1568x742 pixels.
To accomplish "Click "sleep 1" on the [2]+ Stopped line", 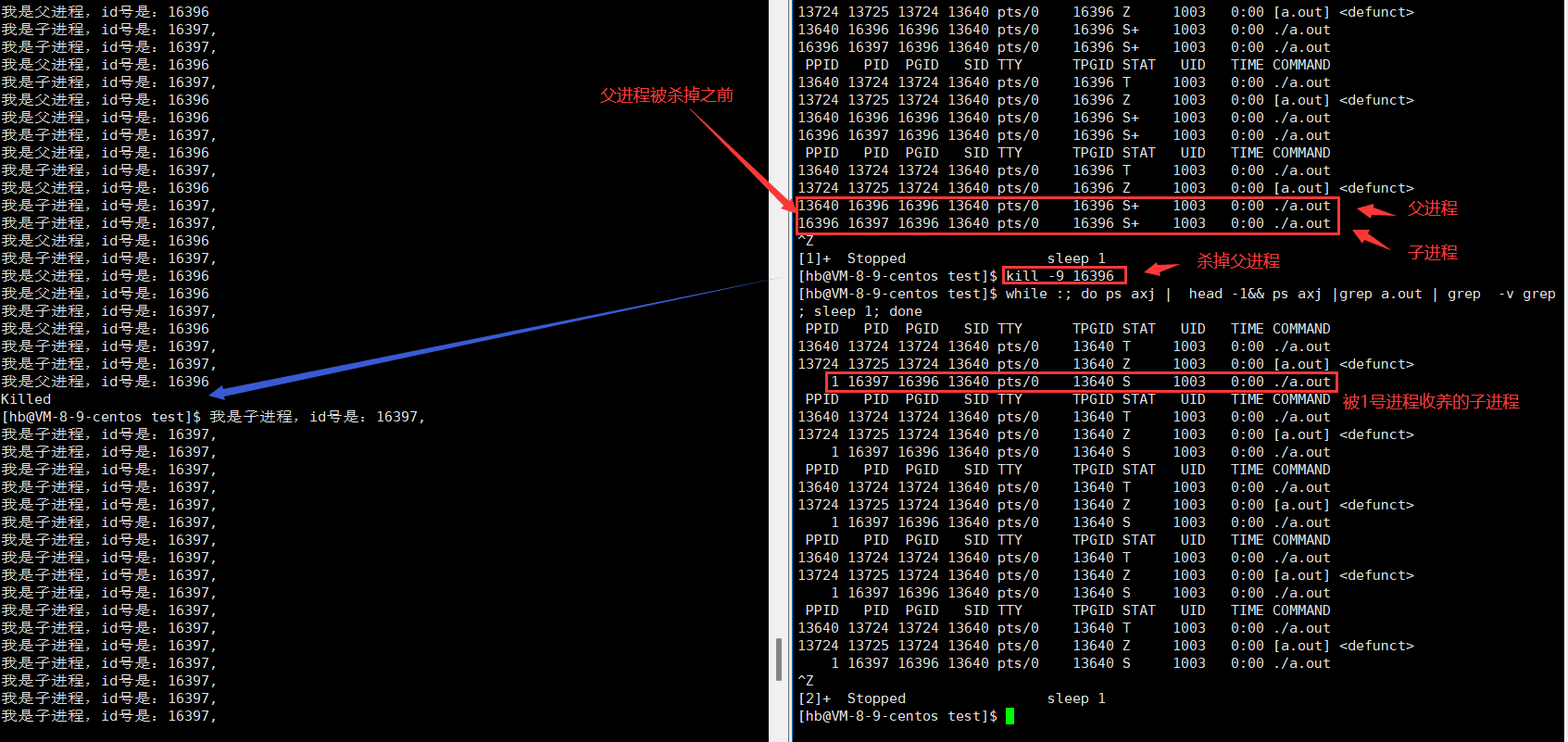I will (x=1076, y=698).
